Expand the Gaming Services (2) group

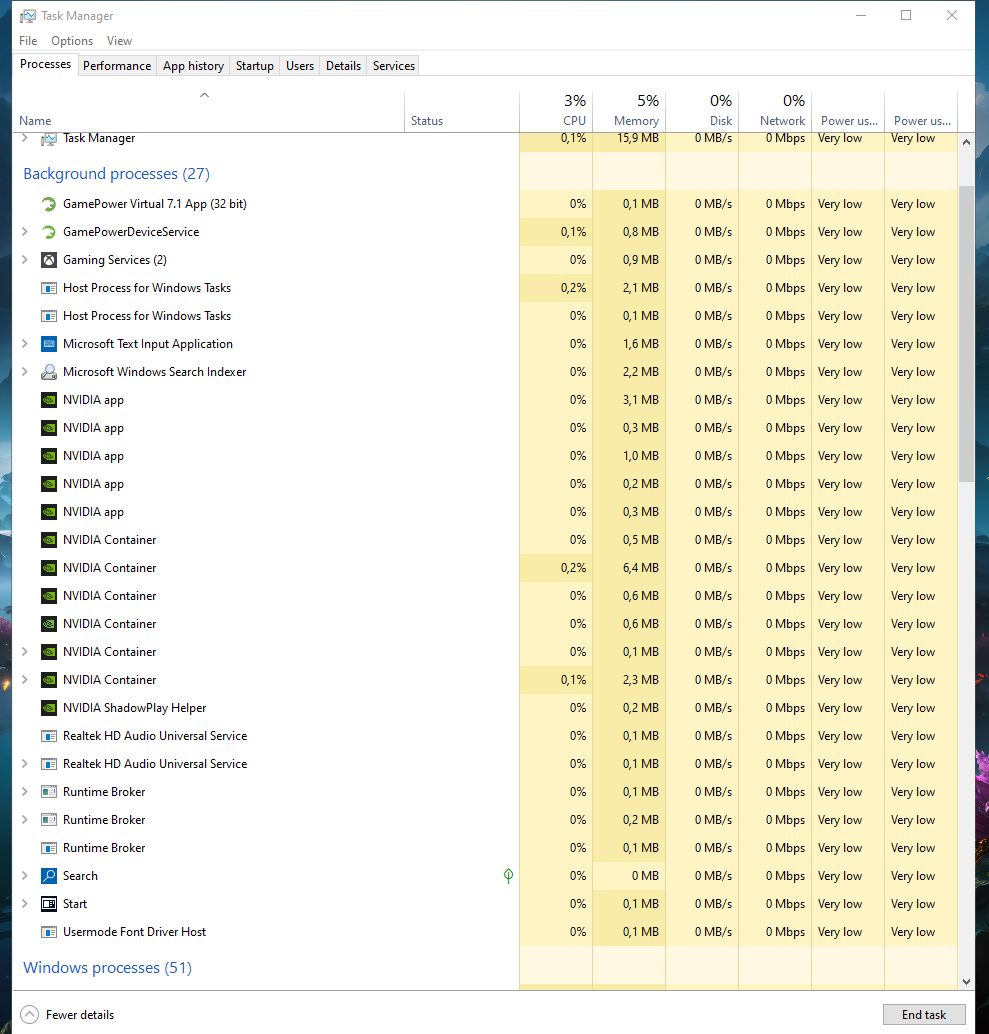click(25, 260)
